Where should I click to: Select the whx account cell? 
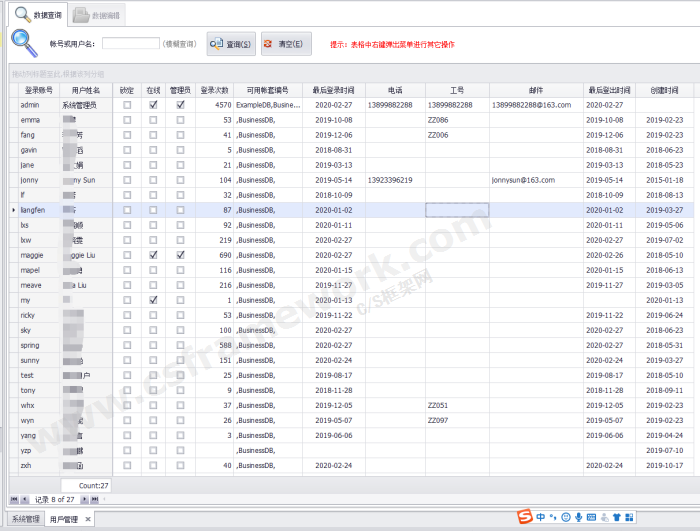click(39, 405)
